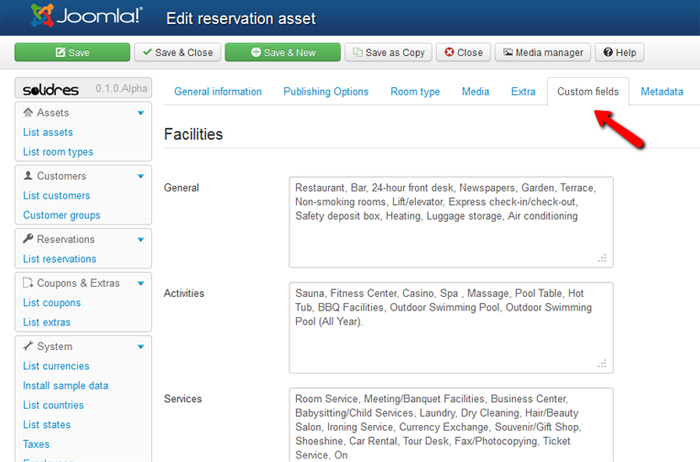This screenshot has height=462, width=700.
Task: Collapse the Reservations section arrow
Action: [x=141, y=240]
